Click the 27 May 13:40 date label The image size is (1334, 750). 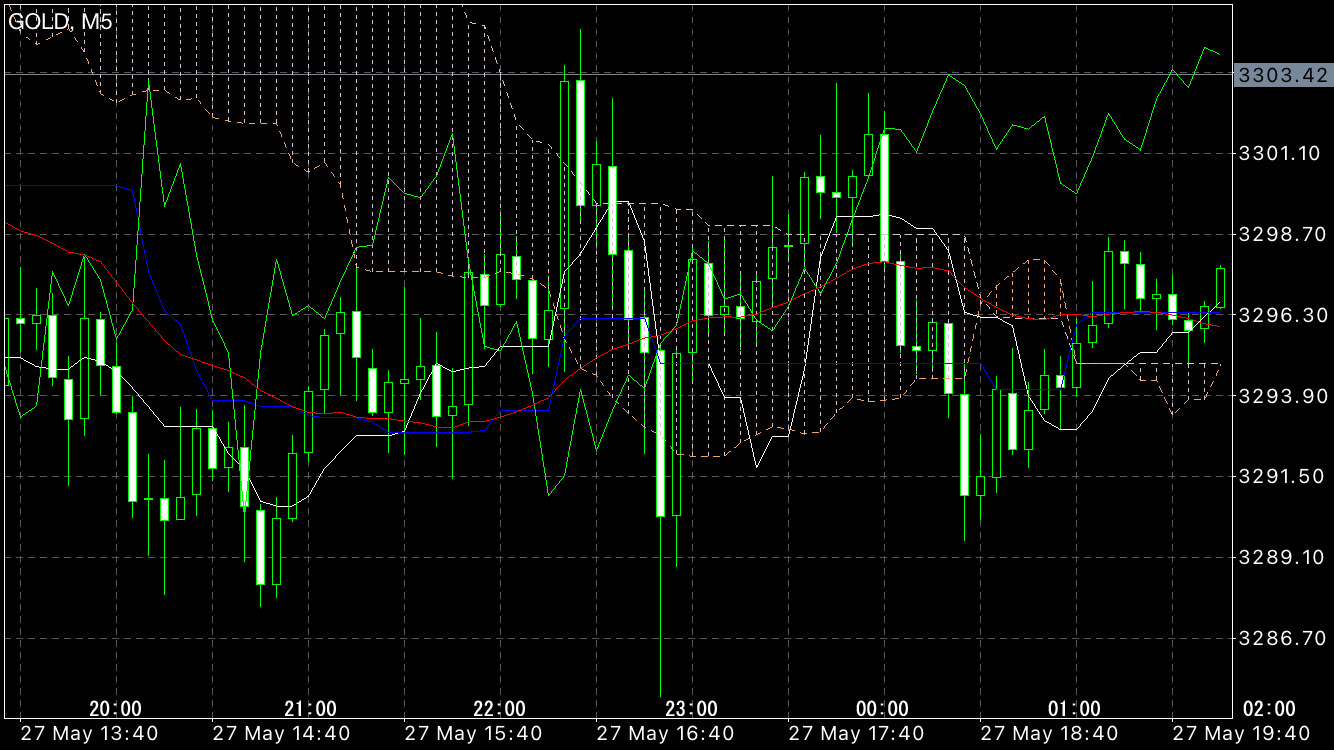[89, 734]
